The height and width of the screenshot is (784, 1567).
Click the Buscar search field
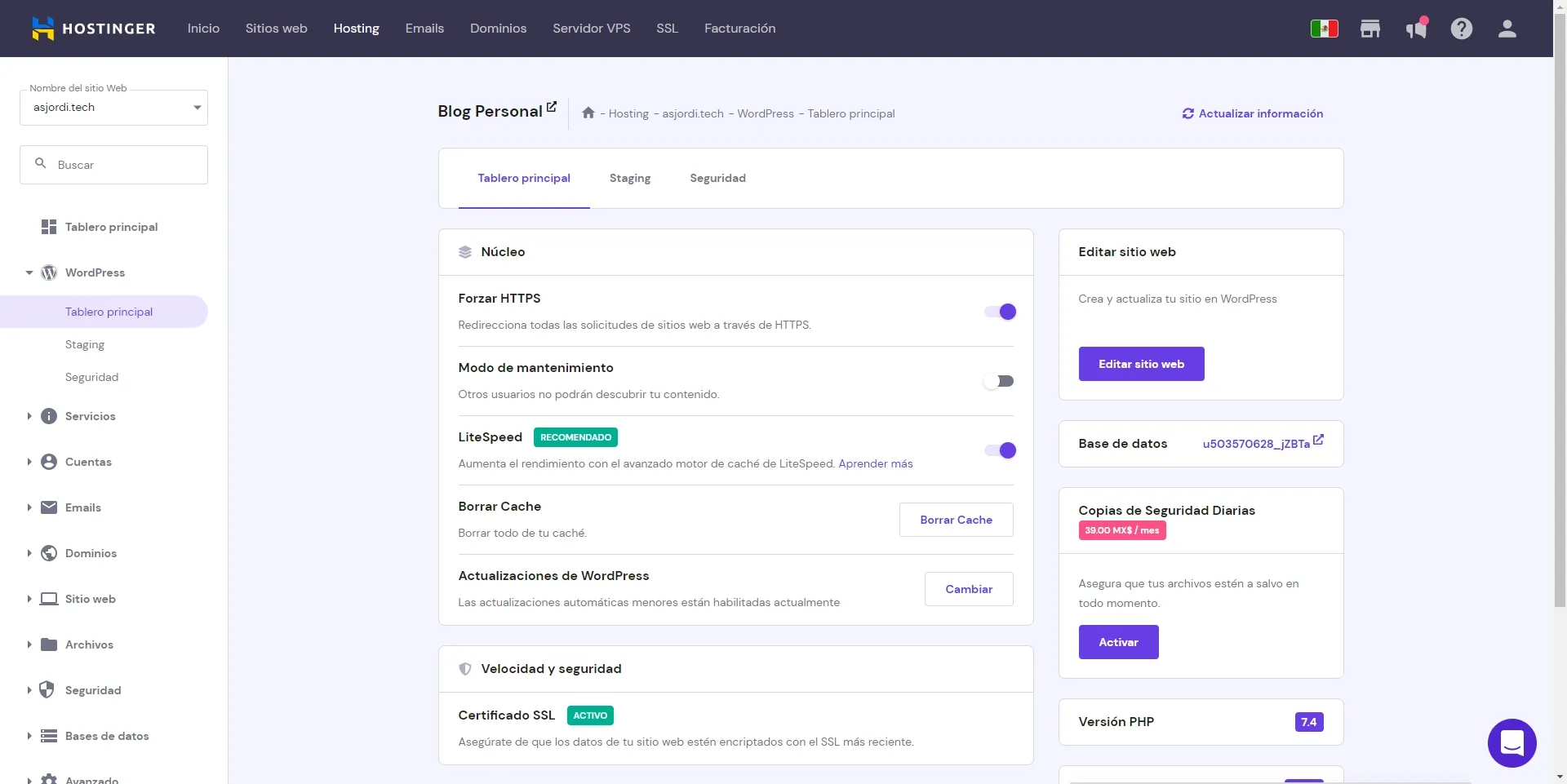113,165
